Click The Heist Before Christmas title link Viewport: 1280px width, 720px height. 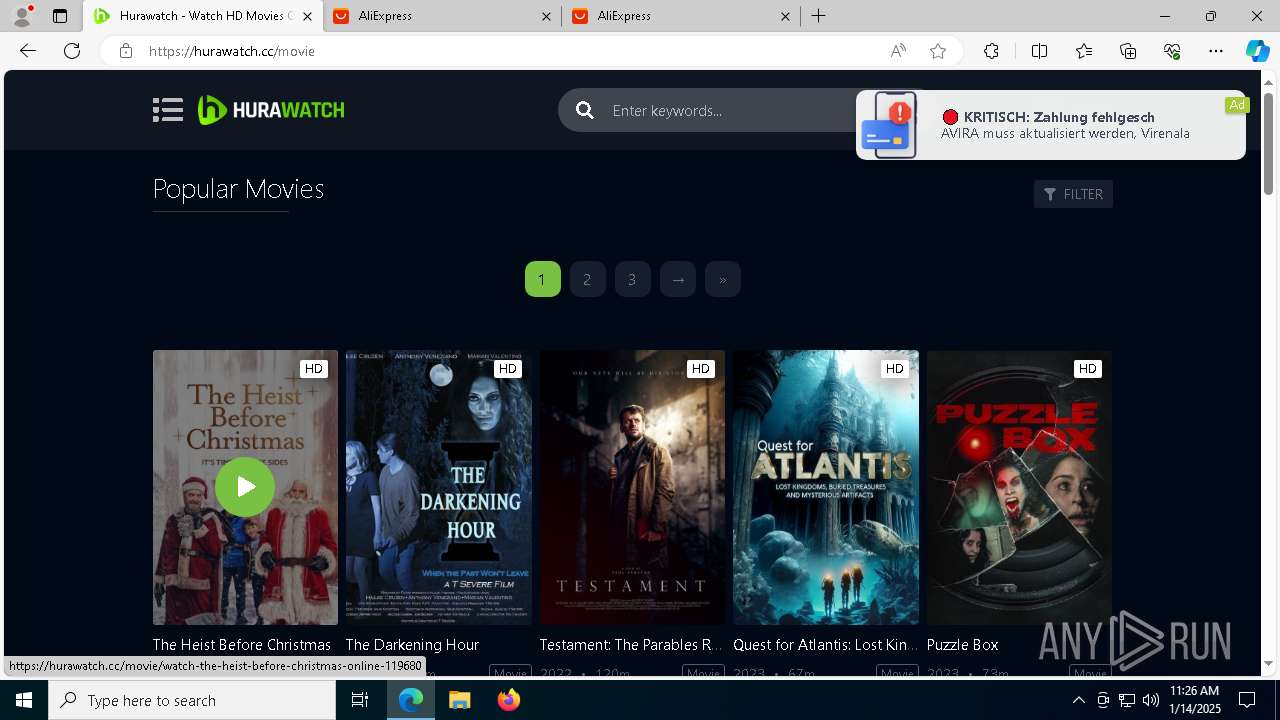tap(241, 645)
